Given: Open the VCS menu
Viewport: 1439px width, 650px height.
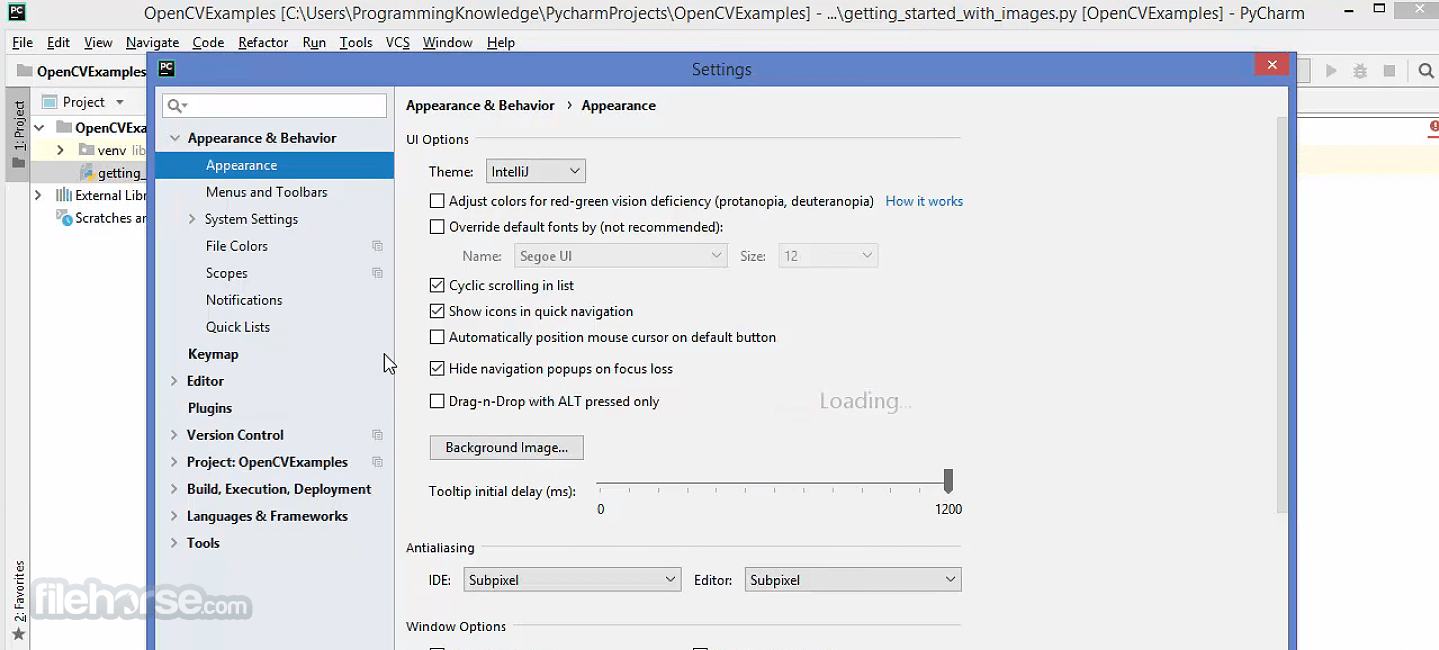Looking at the screenshot, I should pos(398,42).
